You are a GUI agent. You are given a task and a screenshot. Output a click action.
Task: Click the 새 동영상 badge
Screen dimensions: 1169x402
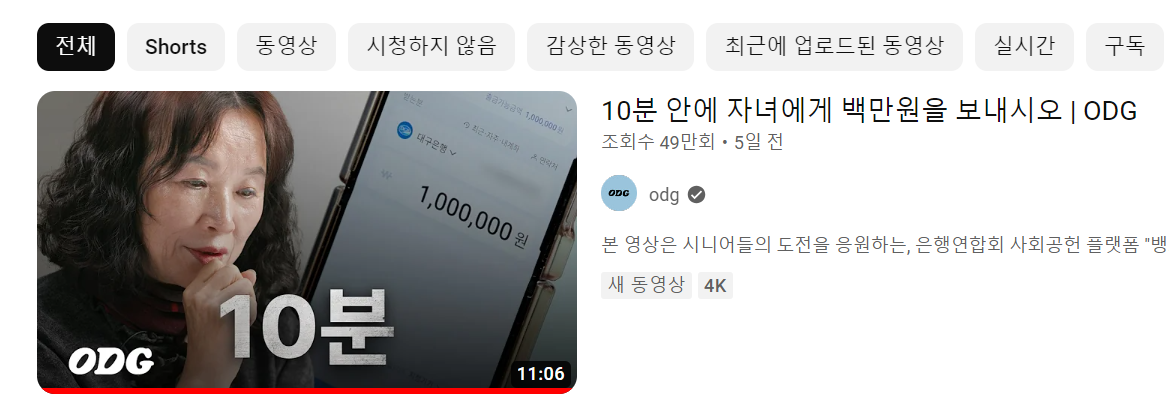point(646,286)
